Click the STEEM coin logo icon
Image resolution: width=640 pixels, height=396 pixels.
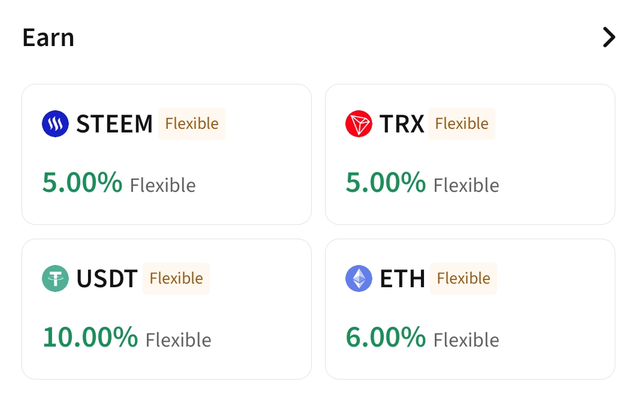(x=55, y=124)
